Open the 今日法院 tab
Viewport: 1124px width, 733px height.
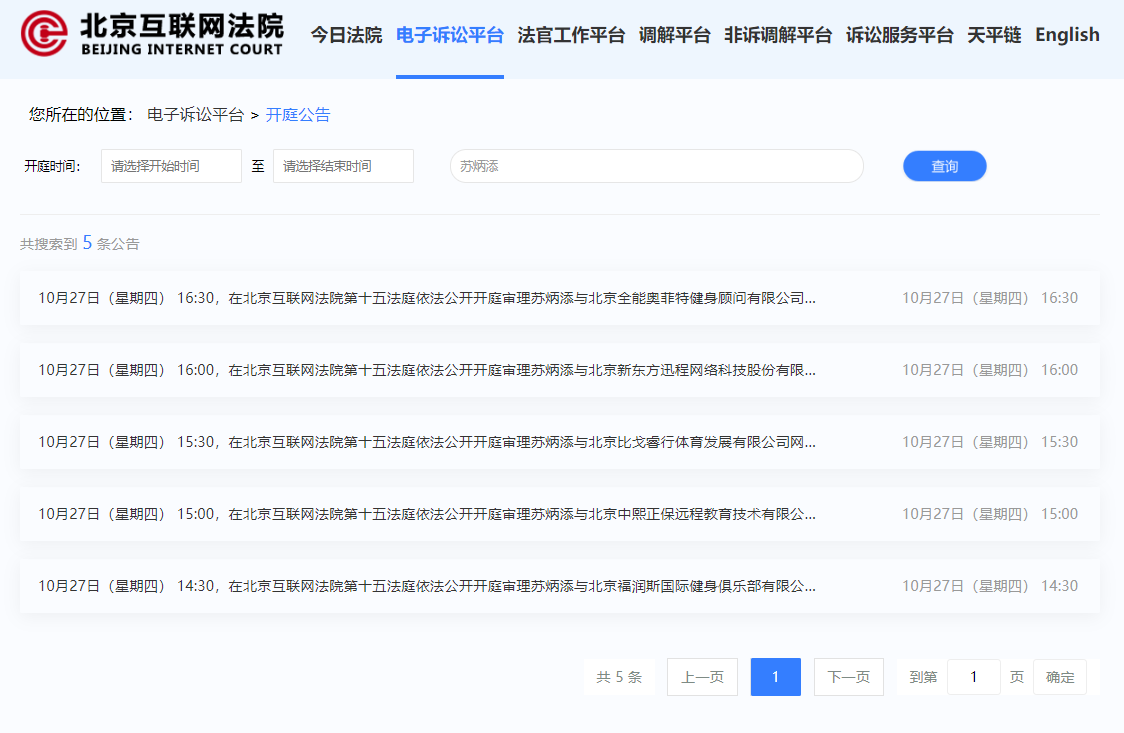coord(346,35)
